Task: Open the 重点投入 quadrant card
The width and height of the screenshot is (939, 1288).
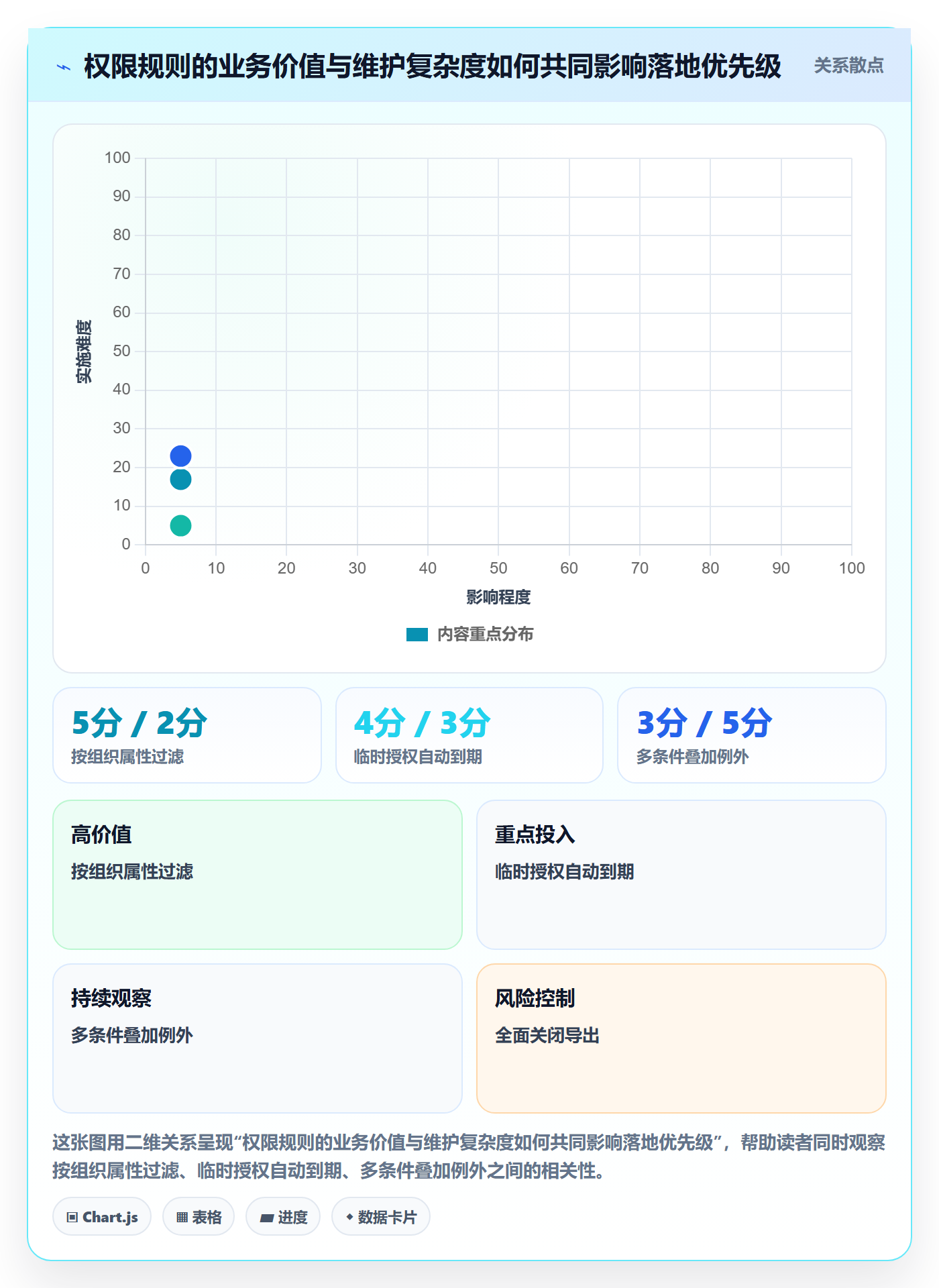Action: click(x=681, y=875)
